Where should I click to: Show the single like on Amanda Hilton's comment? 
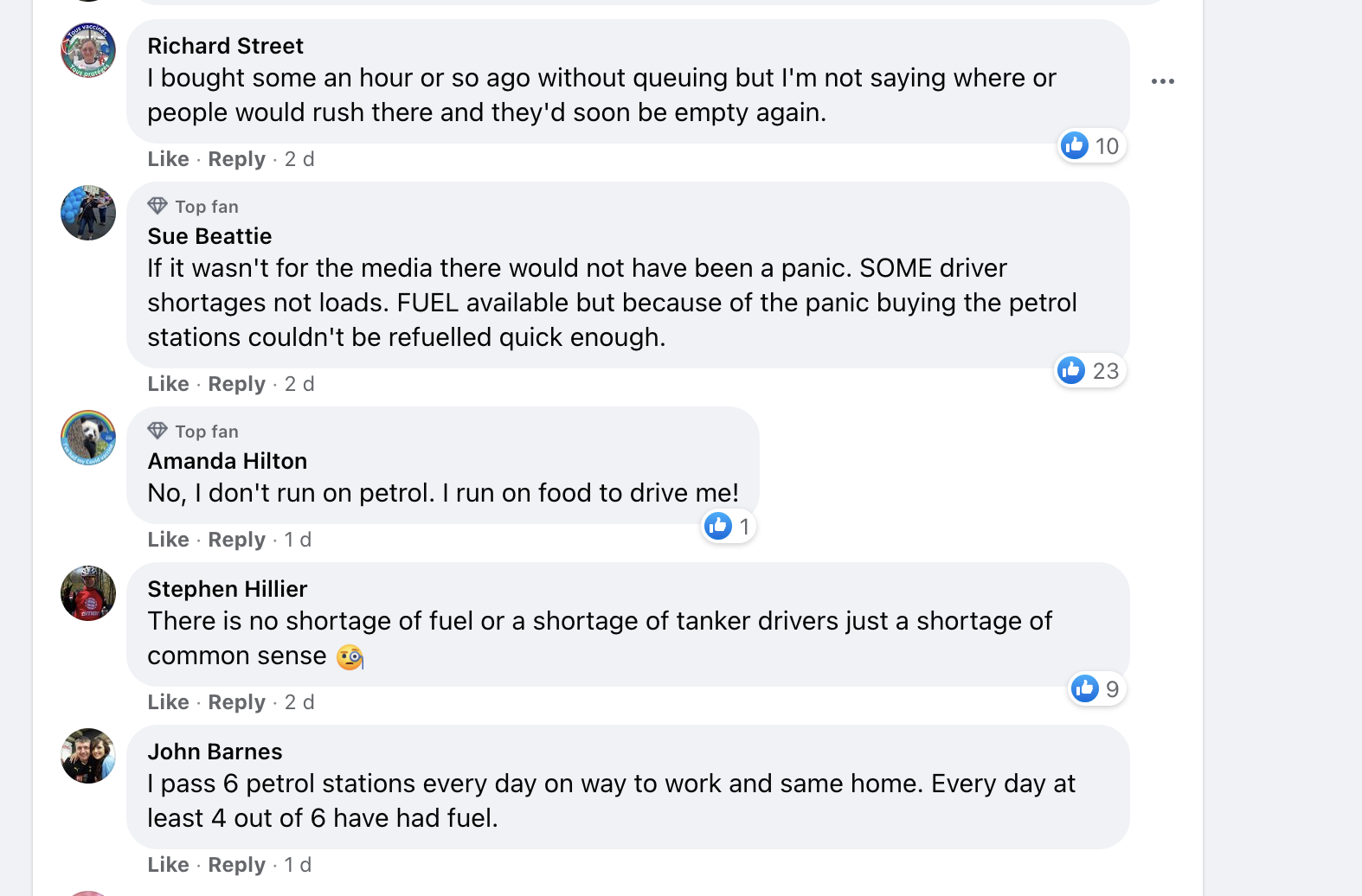[x=729, y=526]
